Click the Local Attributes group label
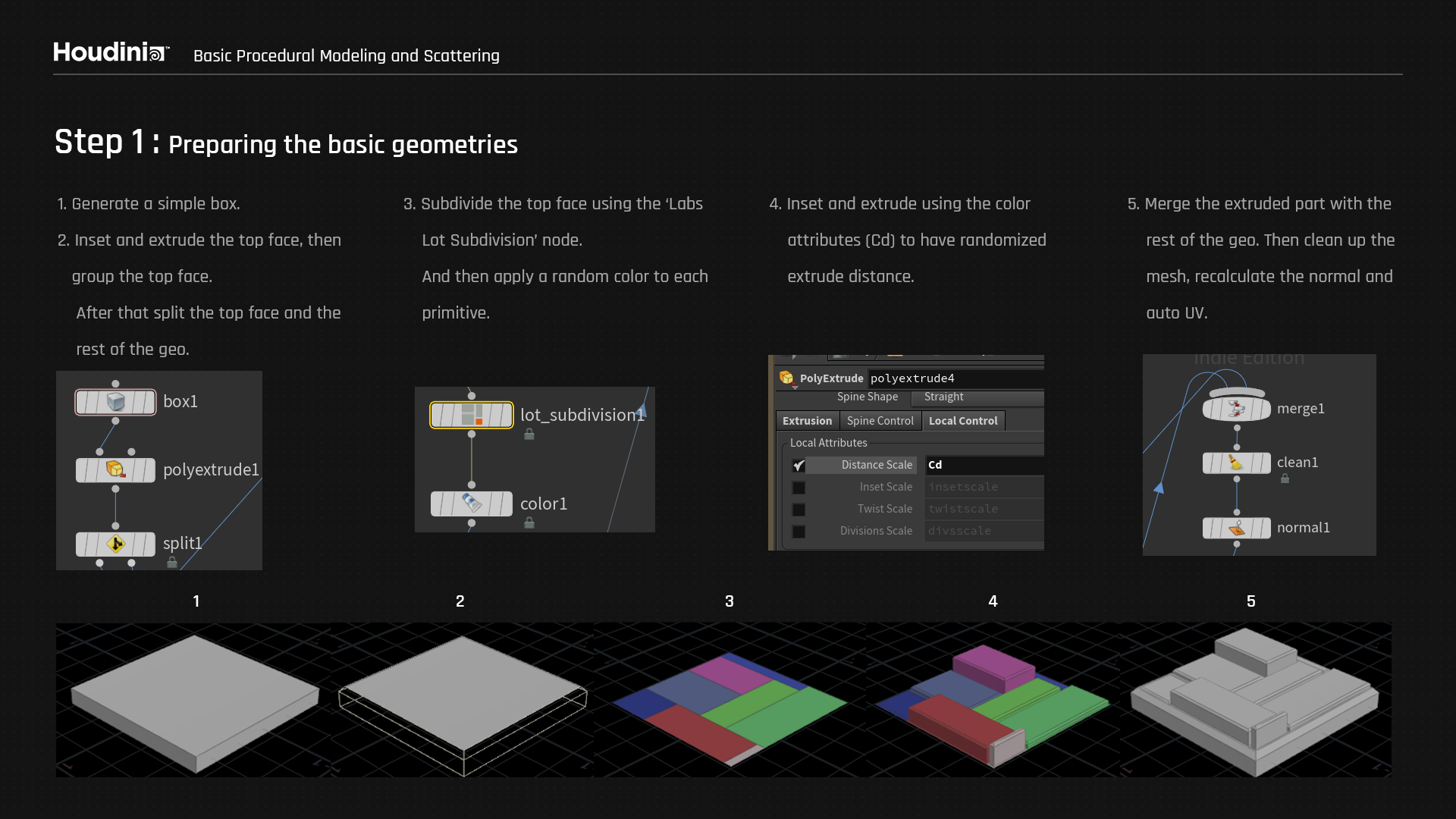Image resolution: width=1456 pixels, height=819 pixels. 828,443
